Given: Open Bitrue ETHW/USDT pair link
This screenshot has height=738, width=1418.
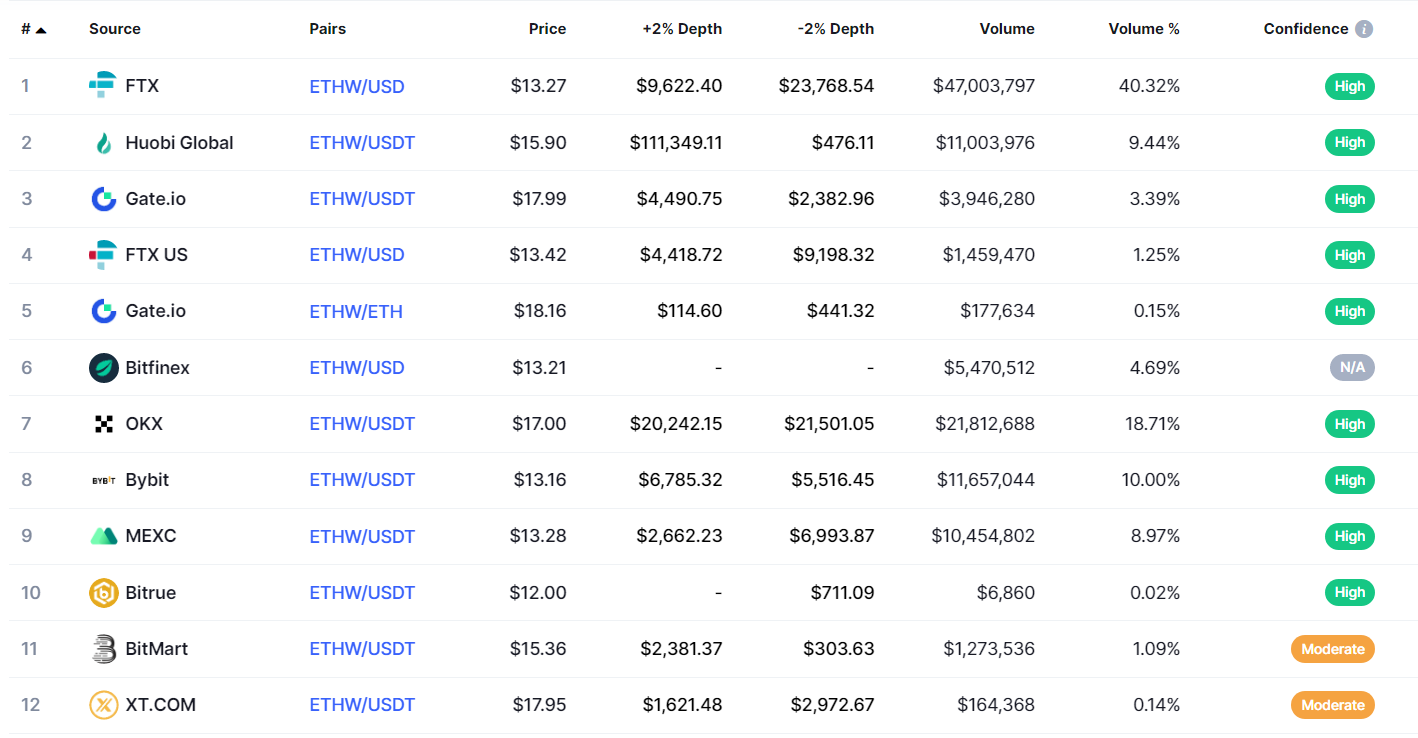Looking at the screenshot, I should pyautogui.click(x=362, y=593).
